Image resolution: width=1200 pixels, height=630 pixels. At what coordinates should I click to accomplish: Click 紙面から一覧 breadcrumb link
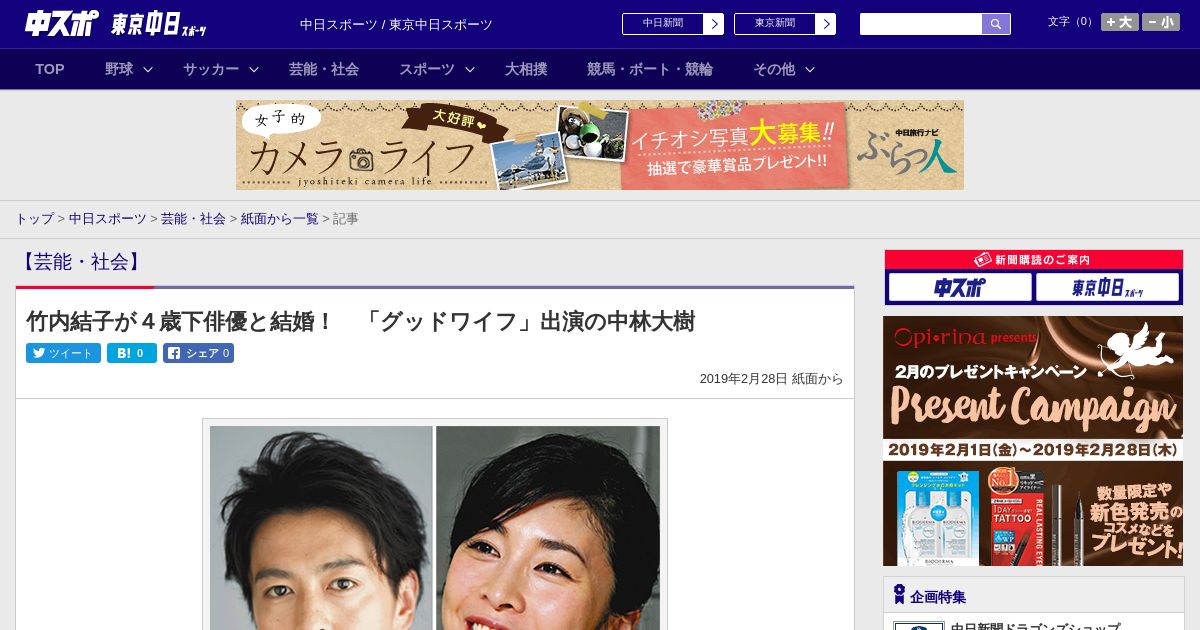pyautogui.click(x=279, y=219)
